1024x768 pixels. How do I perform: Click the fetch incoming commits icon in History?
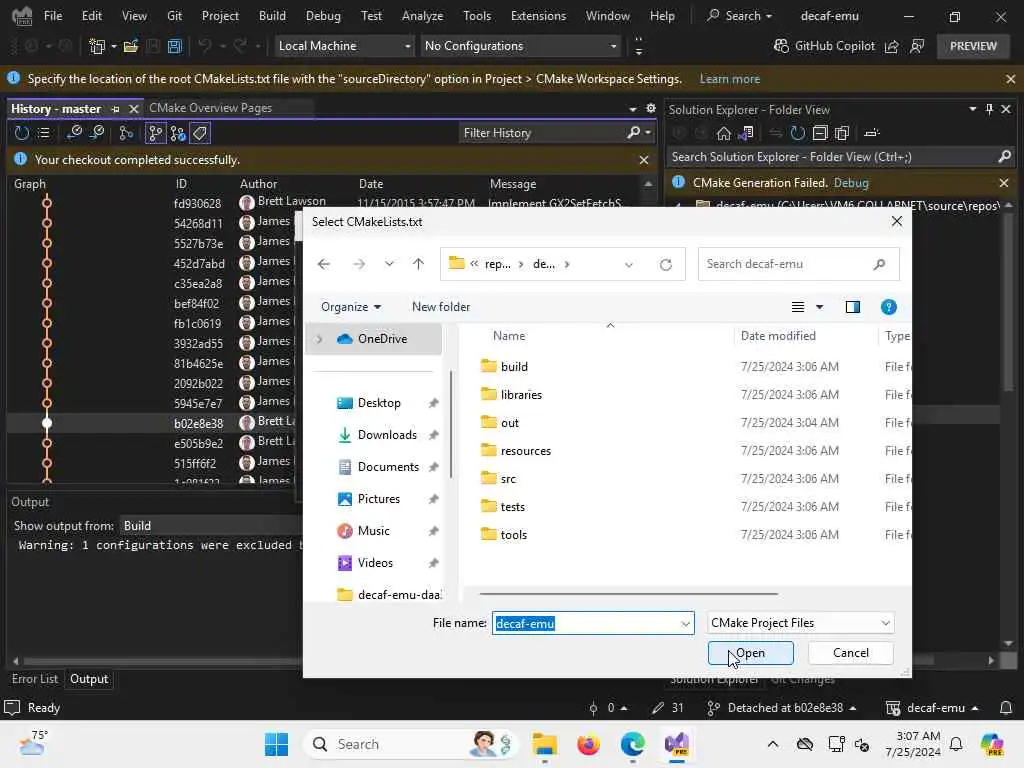[74, 133]
